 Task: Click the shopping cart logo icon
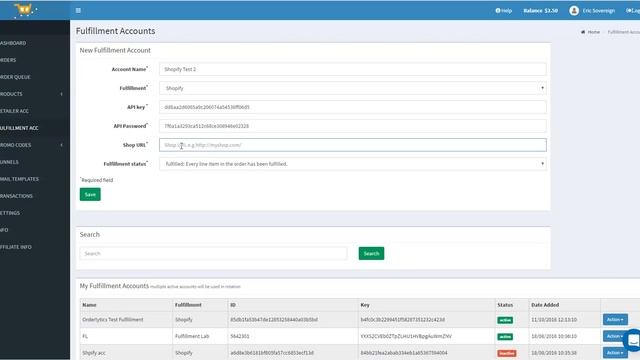[x=24, y=10]
